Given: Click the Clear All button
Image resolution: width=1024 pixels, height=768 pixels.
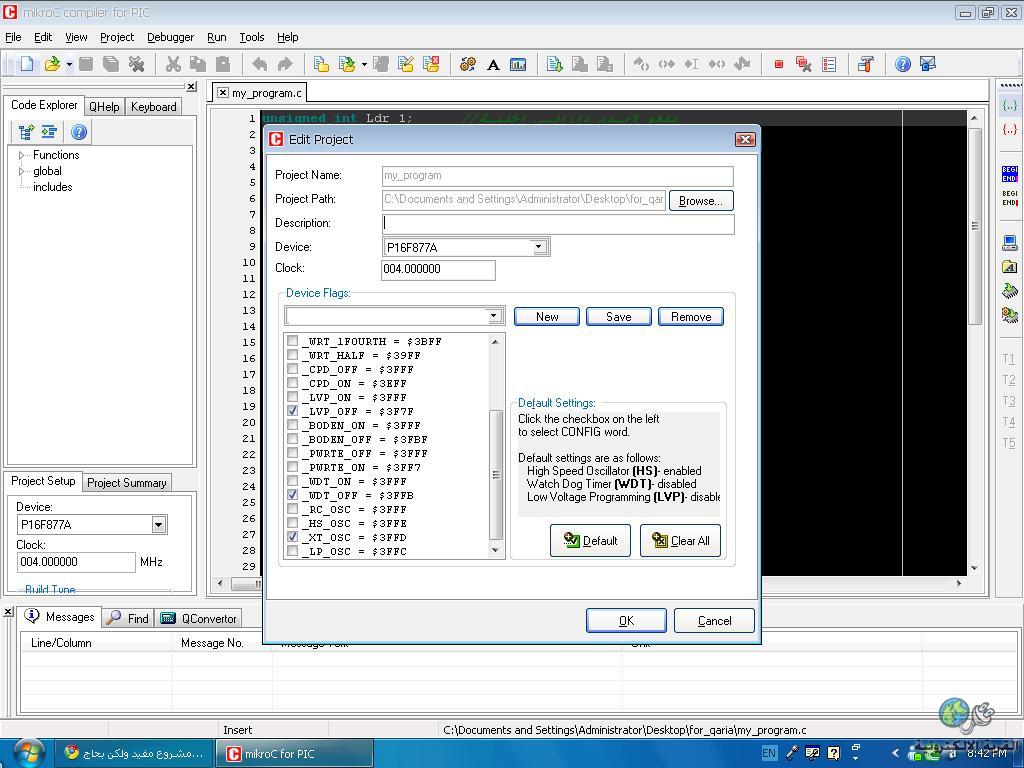Looking at the screenshot, I should coord(680,541).
